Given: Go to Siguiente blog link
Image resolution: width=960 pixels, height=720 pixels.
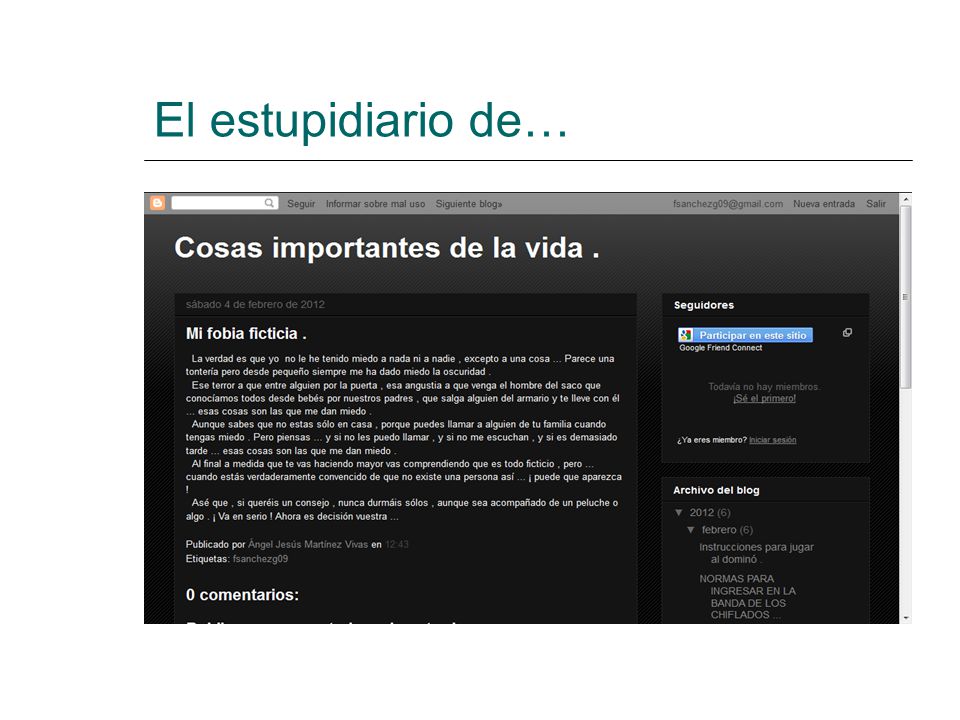Looking at the screenshot, I should 469,204.
